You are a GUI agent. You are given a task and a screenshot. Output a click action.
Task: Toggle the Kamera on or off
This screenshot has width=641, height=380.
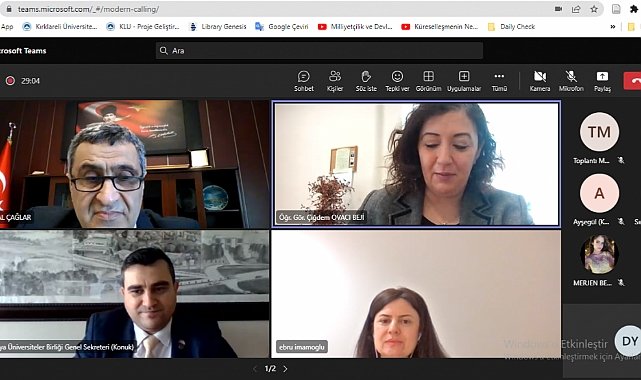click(x=540, y=80)
